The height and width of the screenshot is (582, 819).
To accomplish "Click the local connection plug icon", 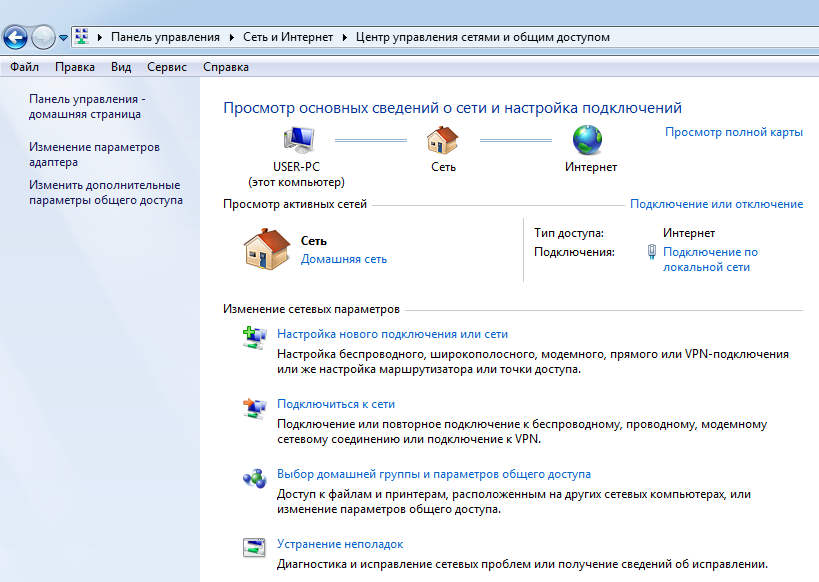I will pyautogui.click(x=651, y=252).
